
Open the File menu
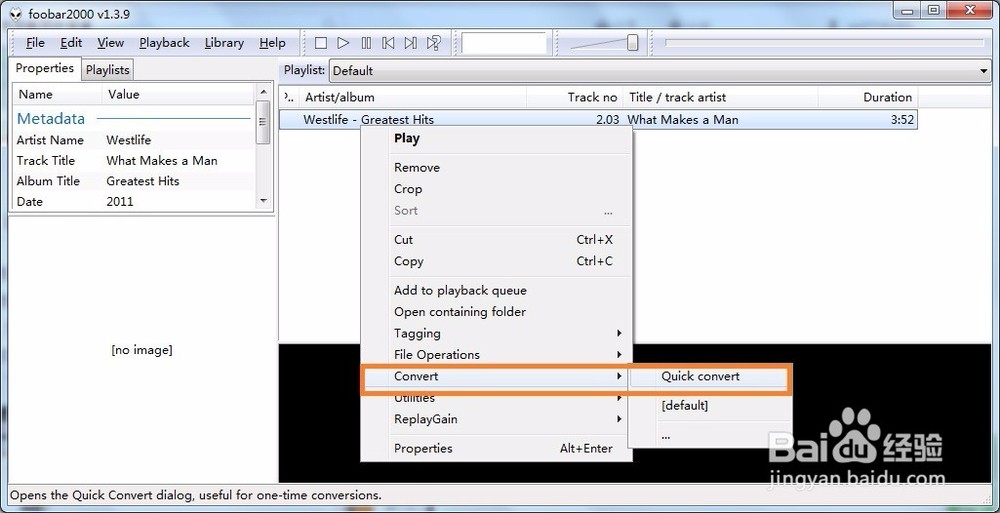click(x=35, y=43)
